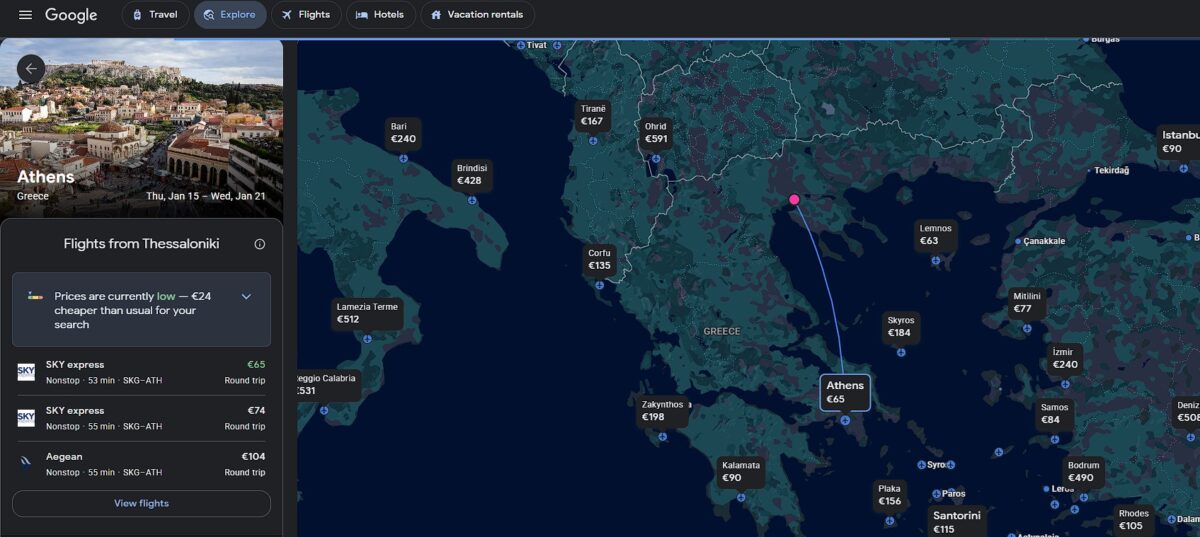Select the Athens €65 map label
The height and width of the screenshot is (537, 1200).
(x=845, y=392)
